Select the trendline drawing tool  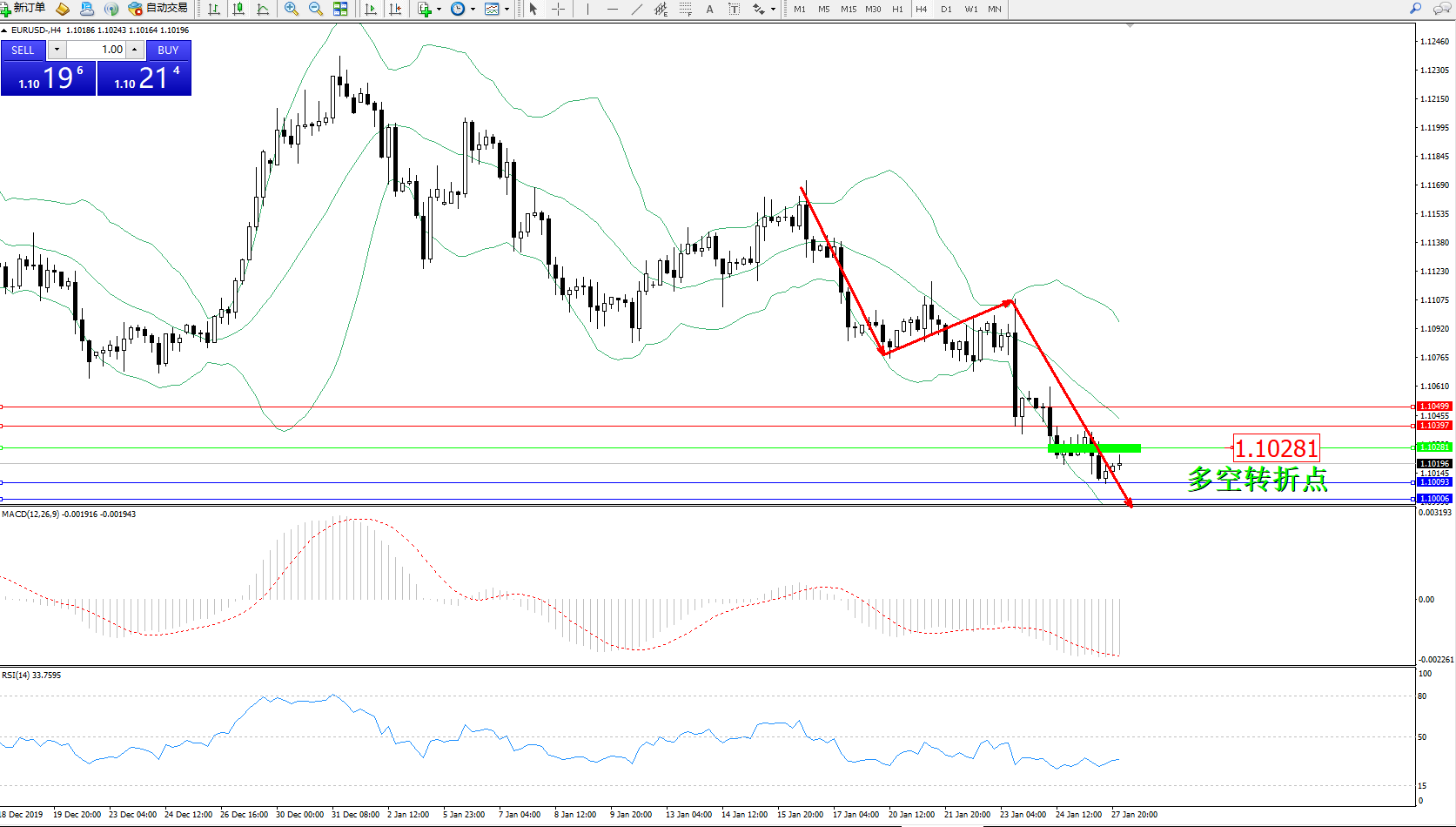pos(637,9)
